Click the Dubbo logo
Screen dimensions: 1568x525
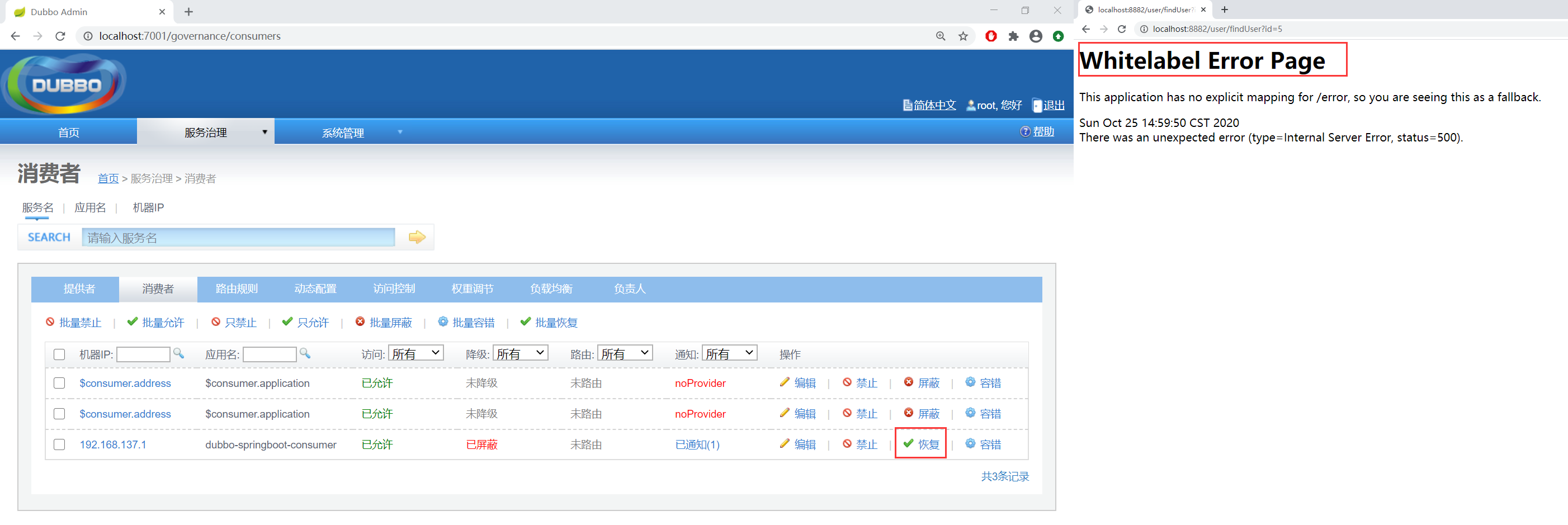point(64,84)
